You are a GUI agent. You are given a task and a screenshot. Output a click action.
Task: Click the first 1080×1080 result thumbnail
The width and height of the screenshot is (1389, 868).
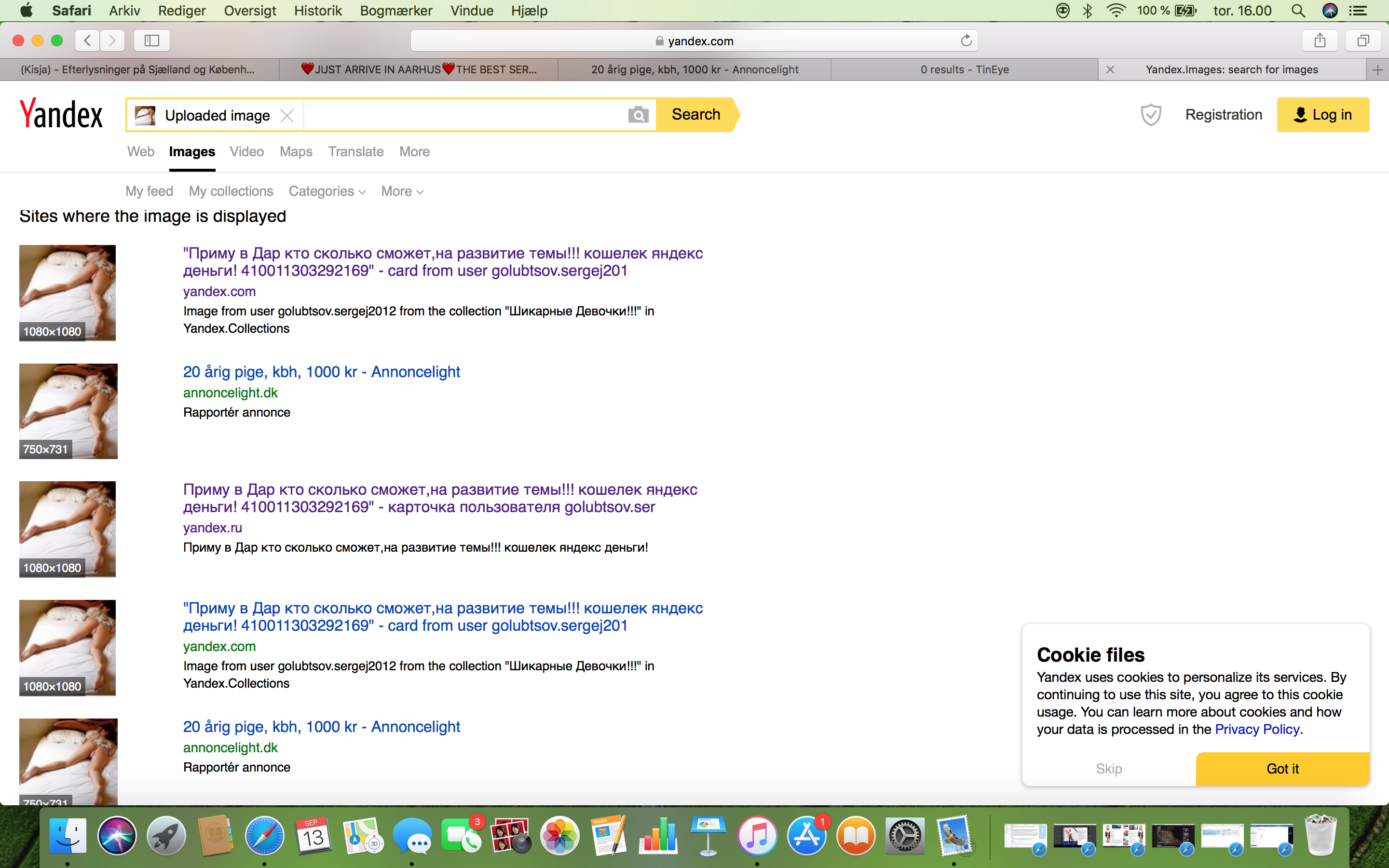point(67,293)
